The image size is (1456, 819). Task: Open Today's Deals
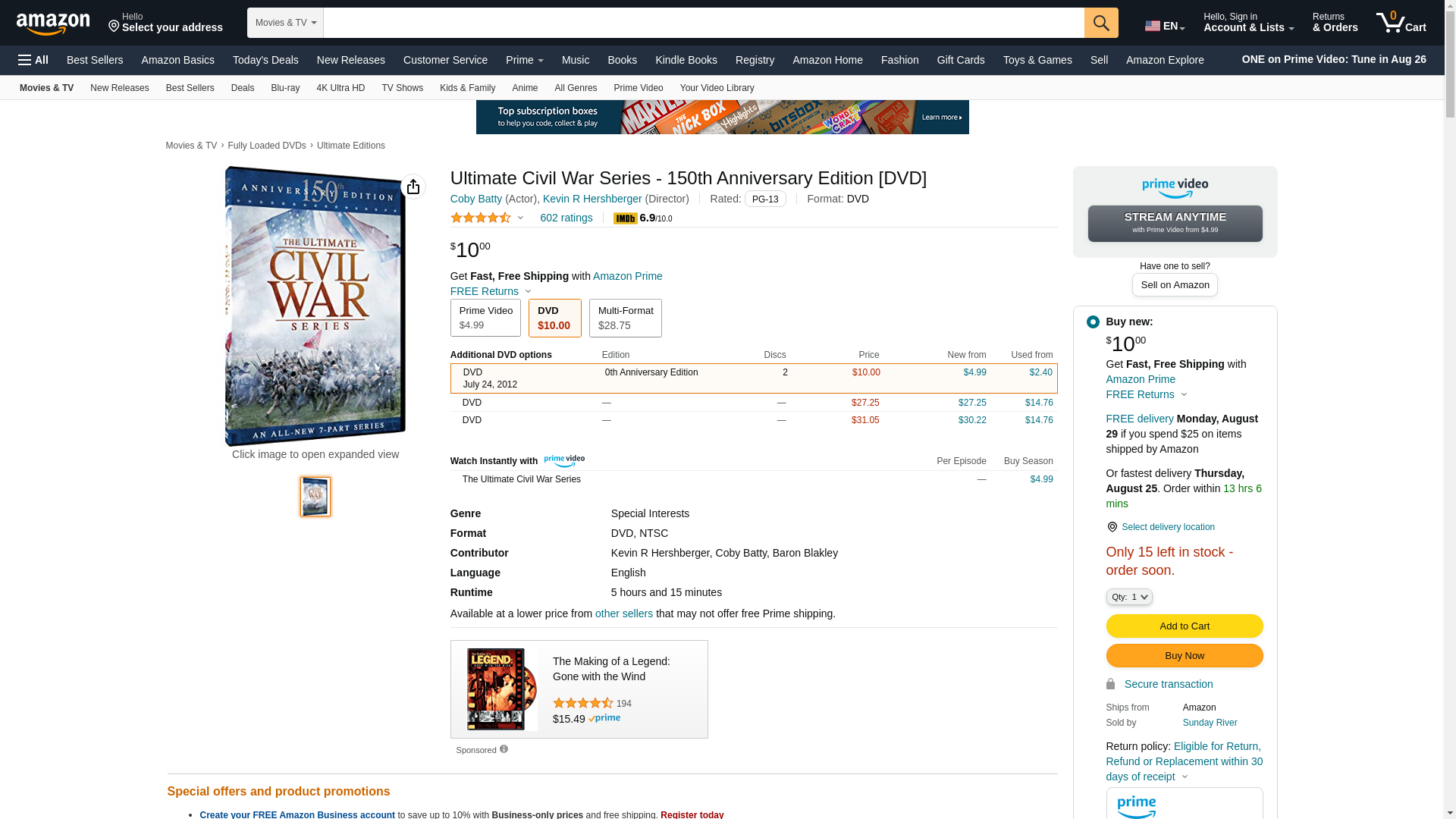click(x=265, y=60)
